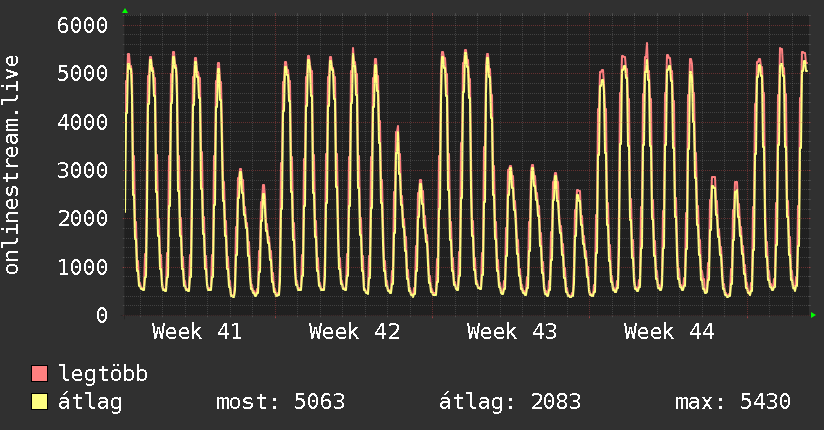Select the legtöbb legend label
The width and height of the screenshot is (824, 430).
103,374
